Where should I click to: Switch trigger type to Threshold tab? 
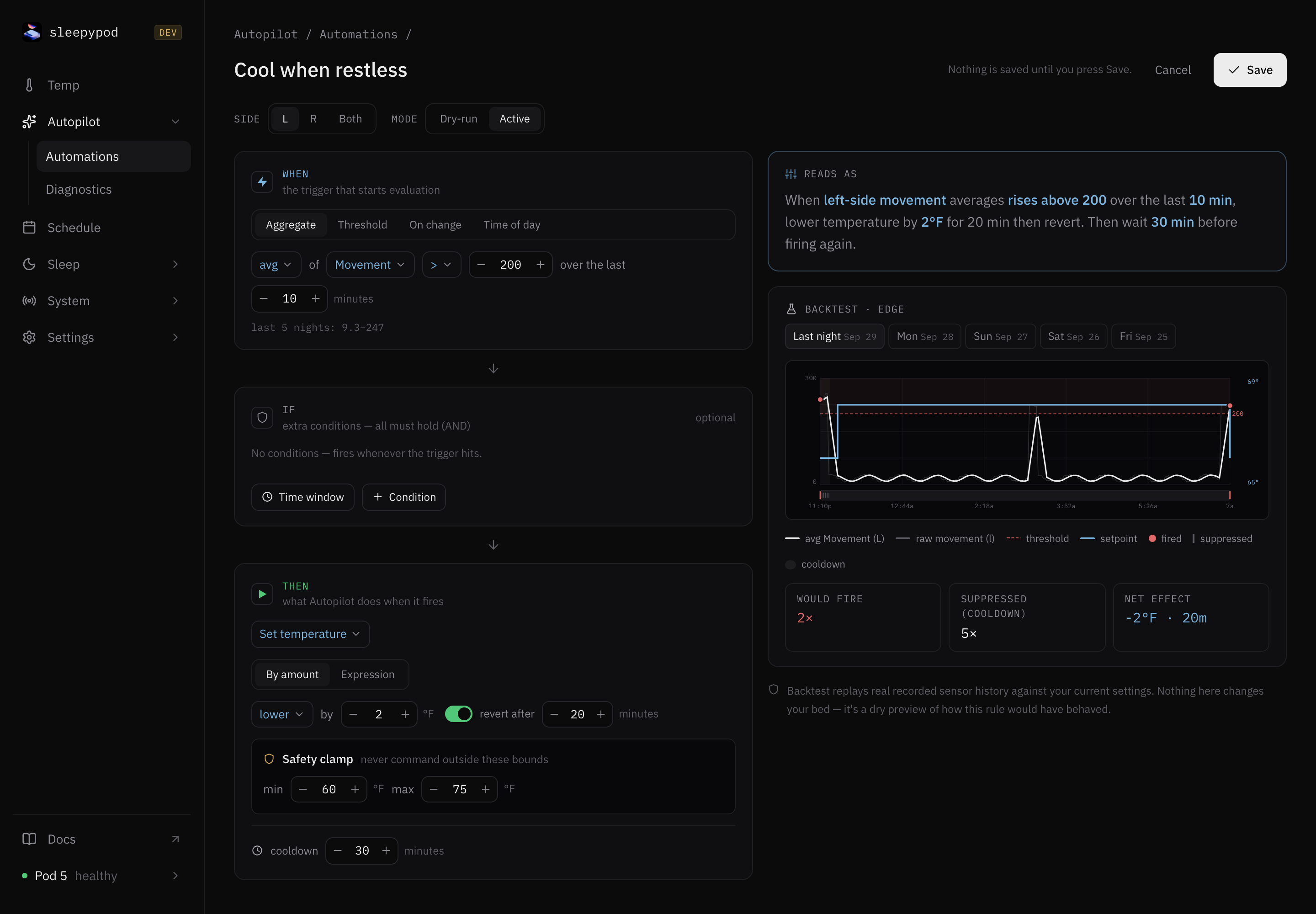point(362,224)
